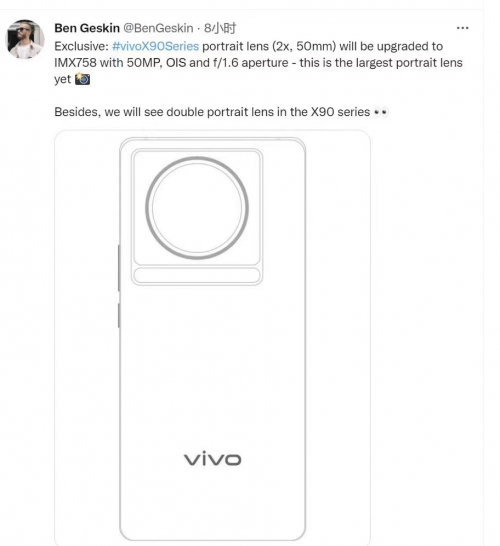Open the @BenGeskin handle link
The height and width of the screenshot is (546, 500).
158,28
